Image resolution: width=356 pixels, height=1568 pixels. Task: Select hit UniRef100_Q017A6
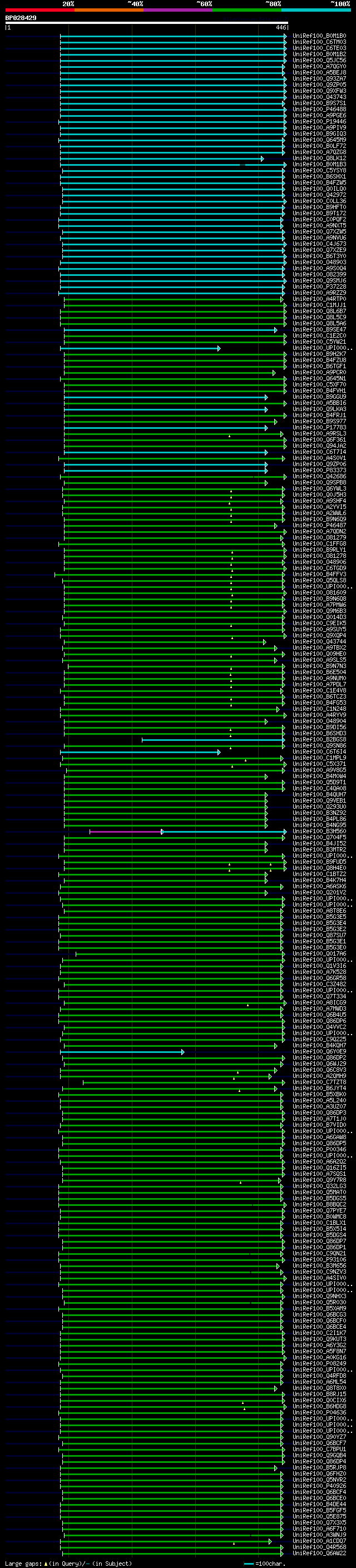pos(319,954)
